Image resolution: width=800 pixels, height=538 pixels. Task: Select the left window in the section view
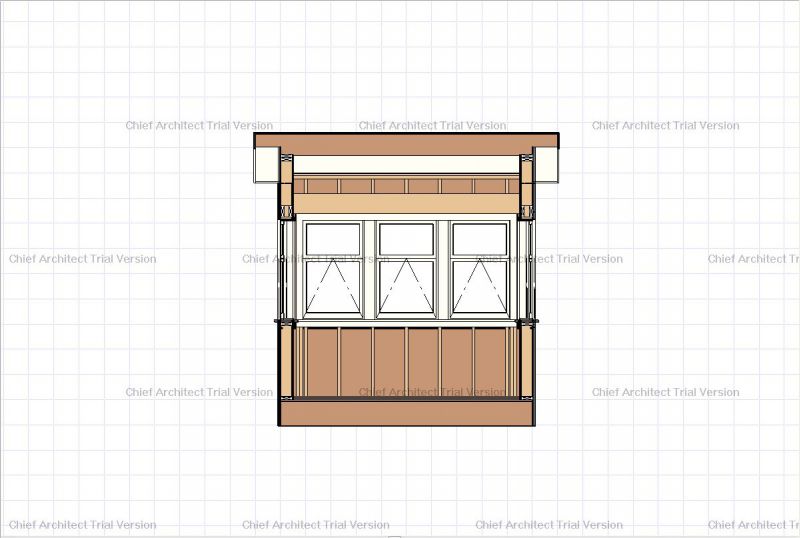(x=333, y=270)
